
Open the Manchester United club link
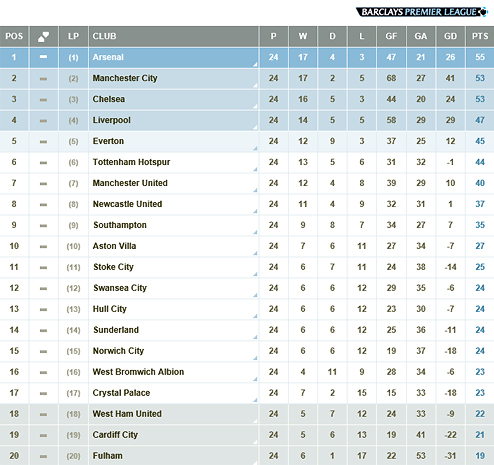[x=130, y=183]
